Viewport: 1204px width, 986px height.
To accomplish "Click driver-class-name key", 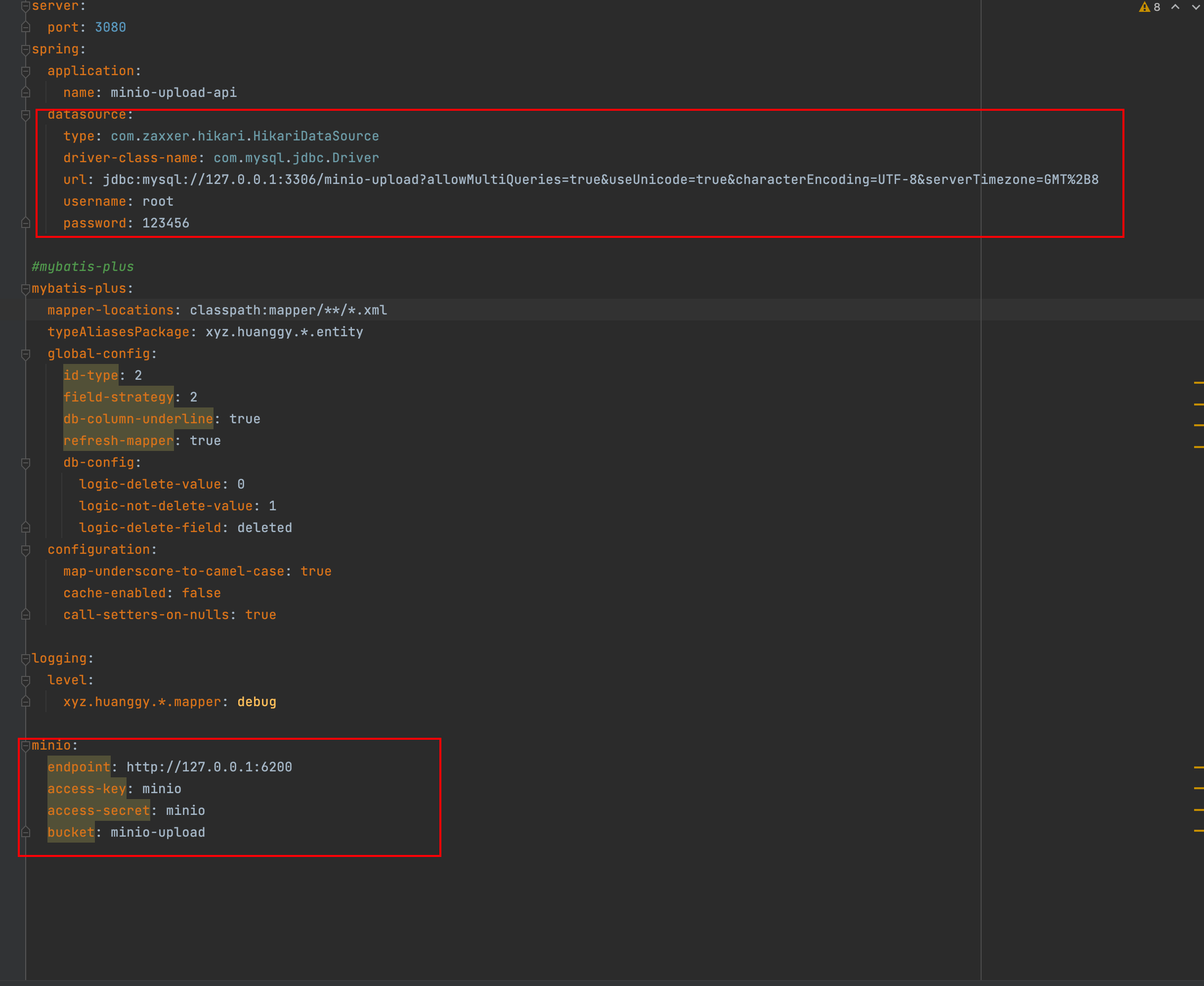I will coord(130,158).
